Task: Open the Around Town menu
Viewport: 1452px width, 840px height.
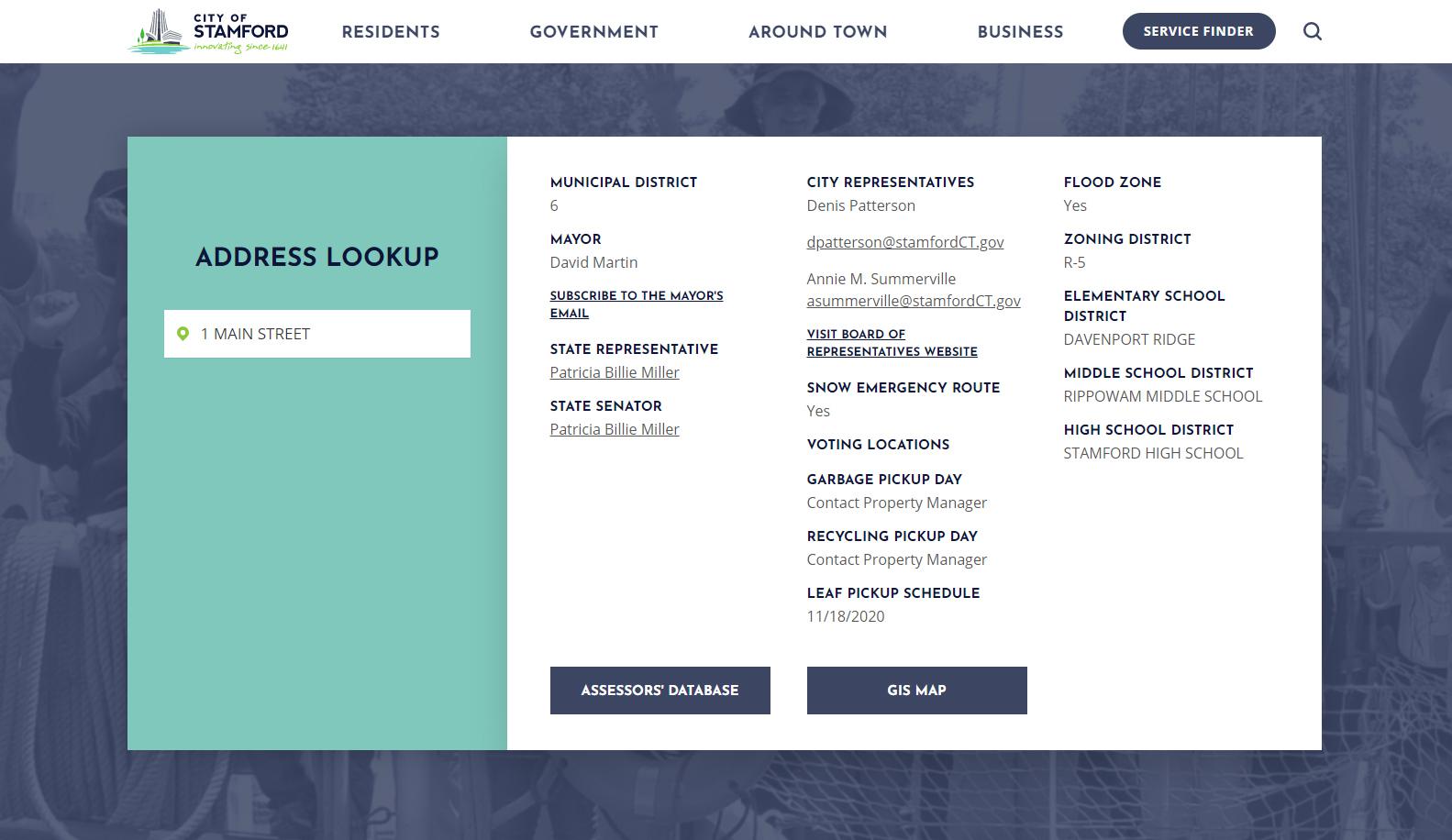Action: pyautogui.click(x=817, y=32)
